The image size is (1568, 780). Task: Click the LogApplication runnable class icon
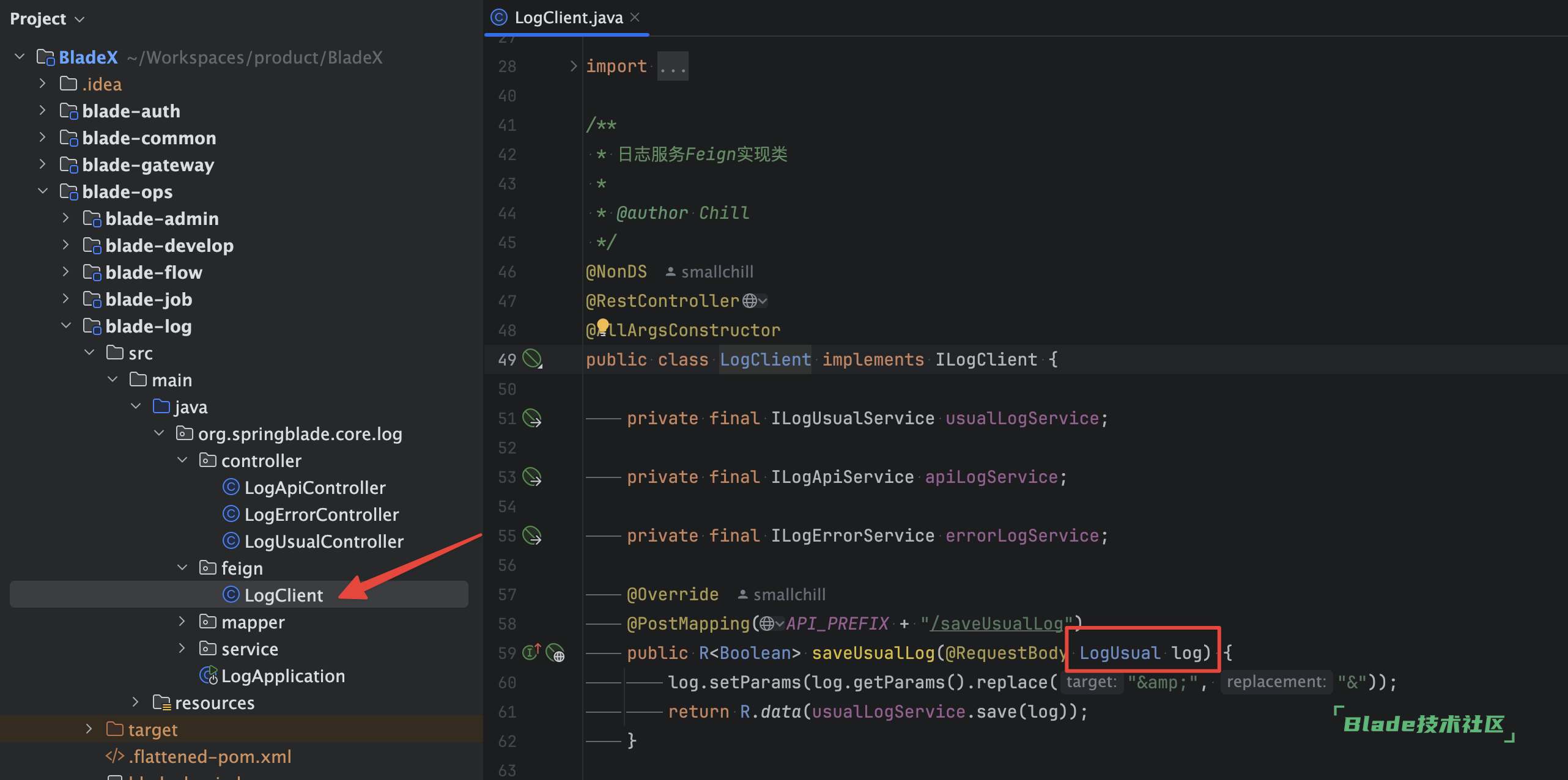tap(209, 675)
